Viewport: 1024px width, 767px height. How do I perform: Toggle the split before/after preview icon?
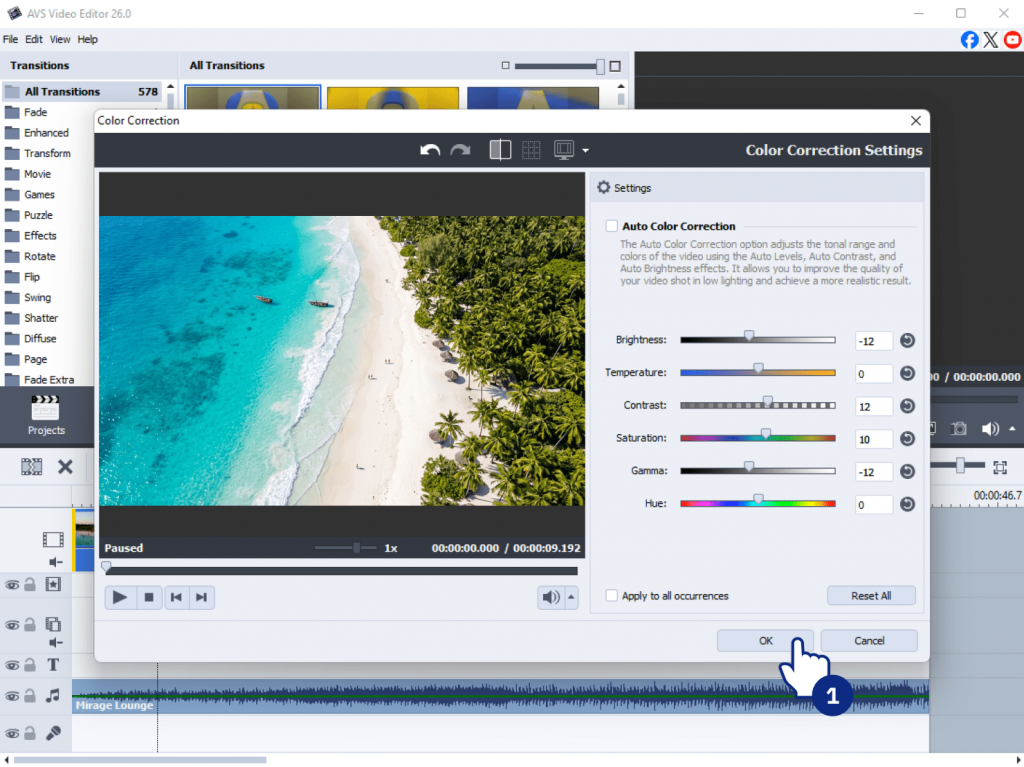point(500,150)
